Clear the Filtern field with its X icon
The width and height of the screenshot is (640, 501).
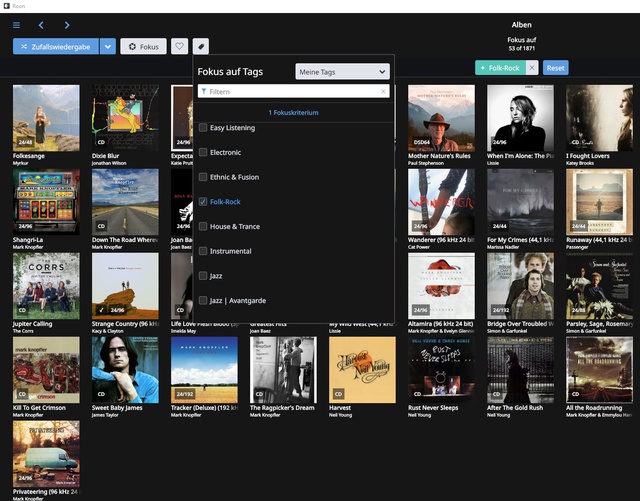tap(383, 91)
